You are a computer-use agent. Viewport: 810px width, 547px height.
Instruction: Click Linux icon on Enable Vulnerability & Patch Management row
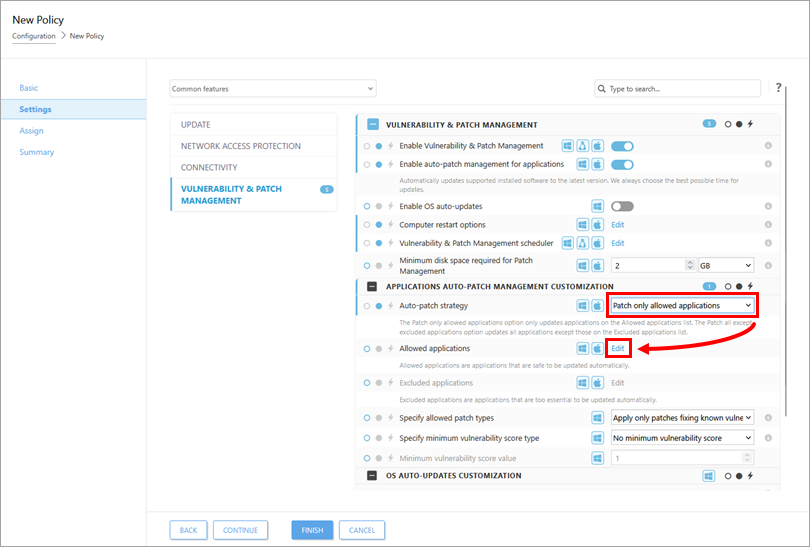click(x=582, y=146)
